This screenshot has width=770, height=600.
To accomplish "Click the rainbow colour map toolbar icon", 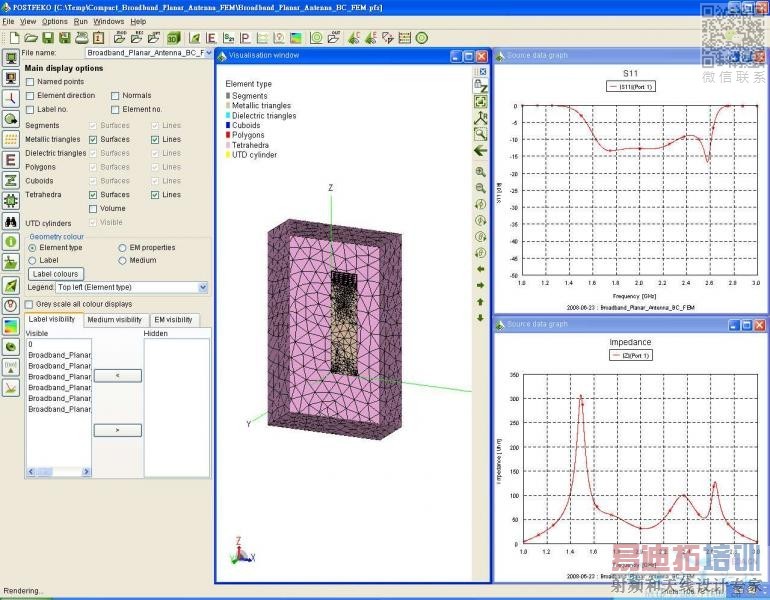I will pyautogui.click(x=296, y=38).
